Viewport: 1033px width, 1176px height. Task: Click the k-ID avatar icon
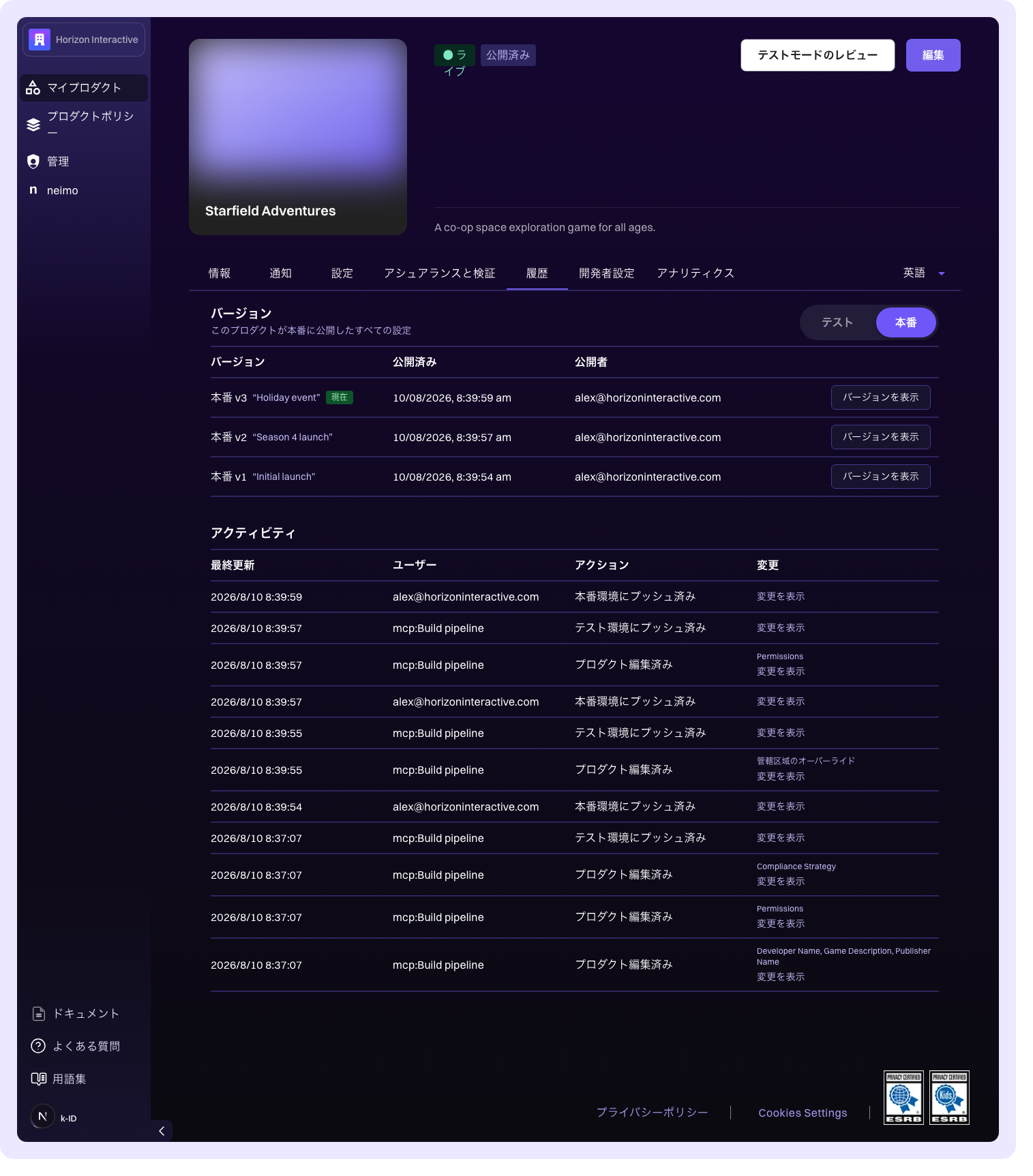[42, 1116]
